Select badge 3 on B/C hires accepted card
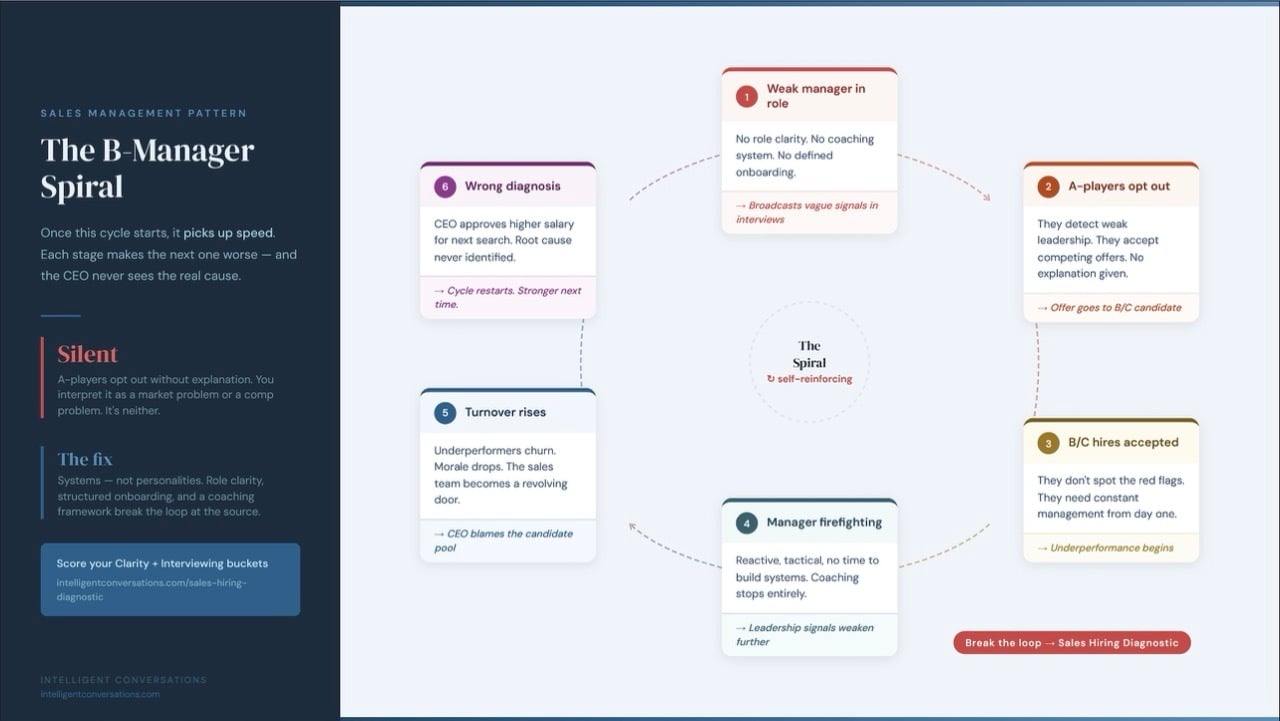1280x721 pixels. point(1048,442)
